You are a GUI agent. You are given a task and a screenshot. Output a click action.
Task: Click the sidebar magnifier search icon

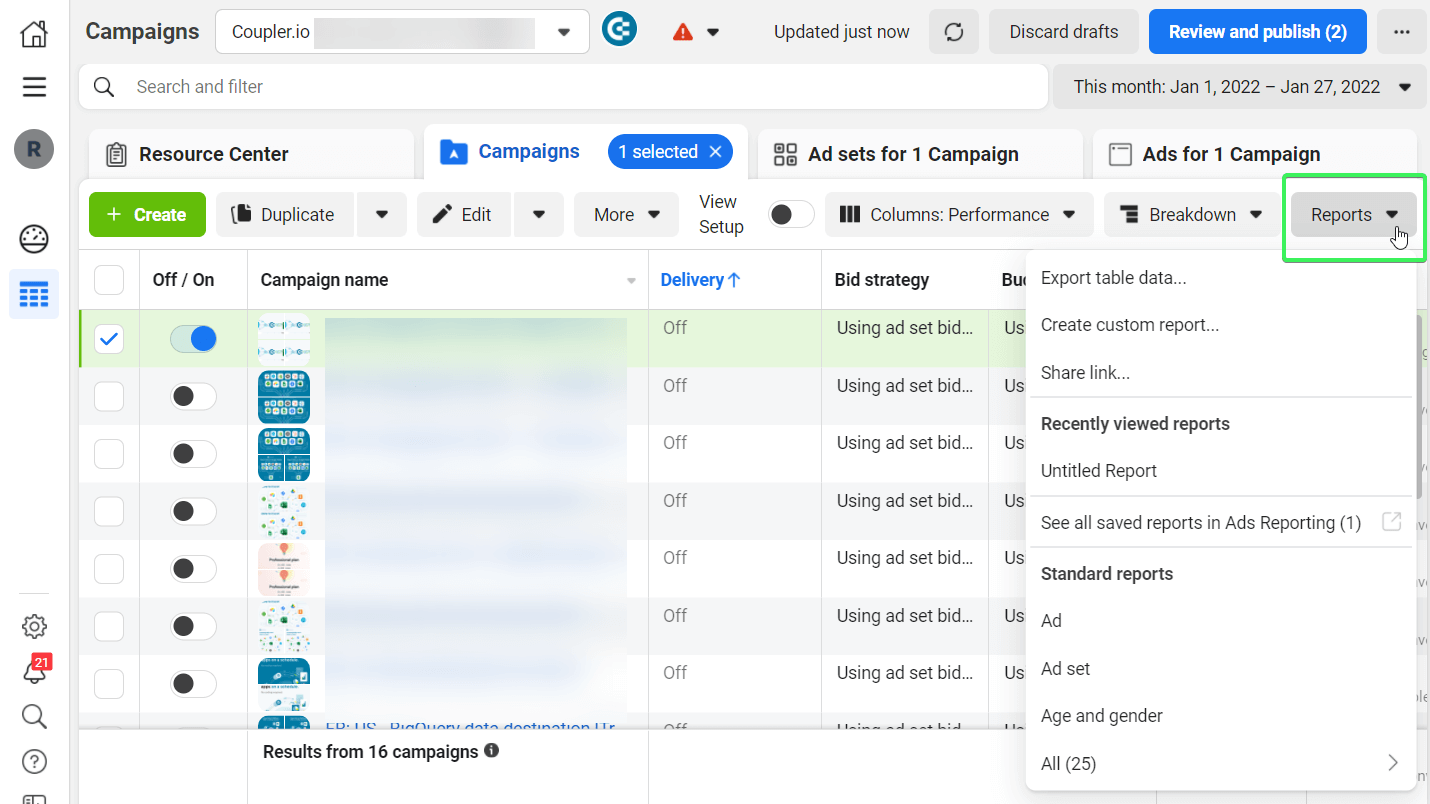pyautogui.click(x=34, y=716)
